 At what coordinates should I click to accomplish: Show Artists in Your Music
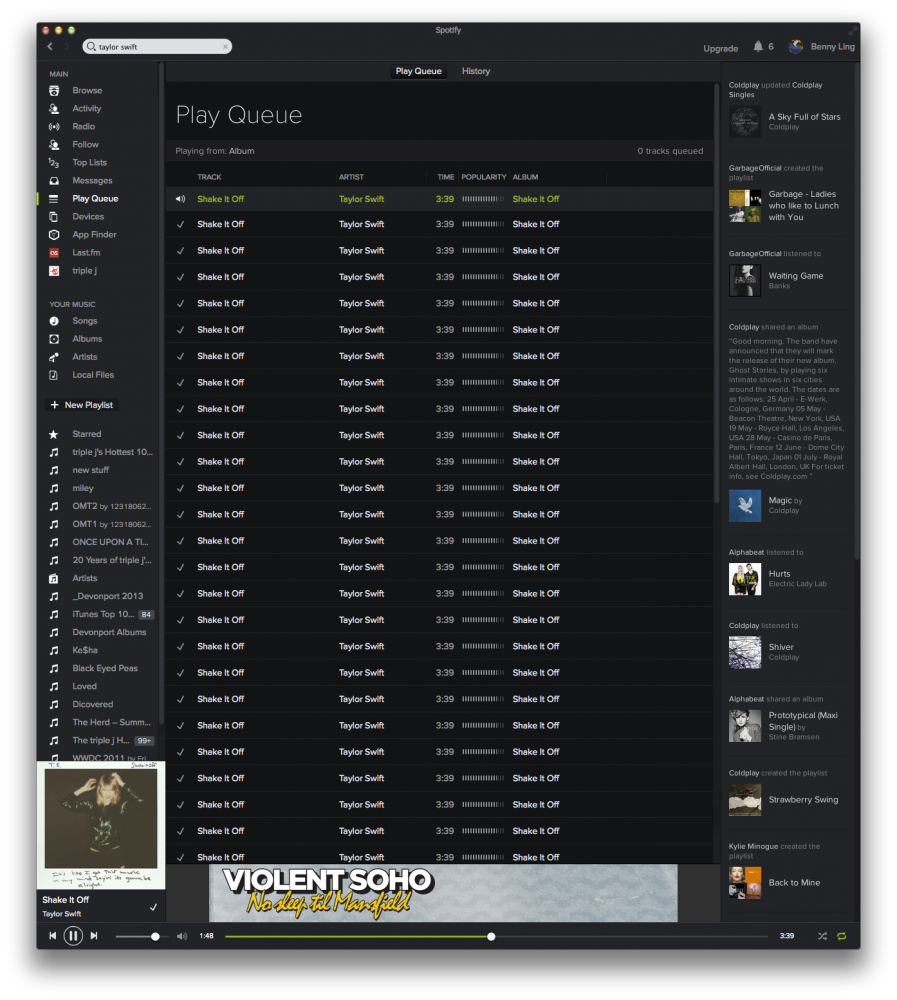(x=84, y=357)
